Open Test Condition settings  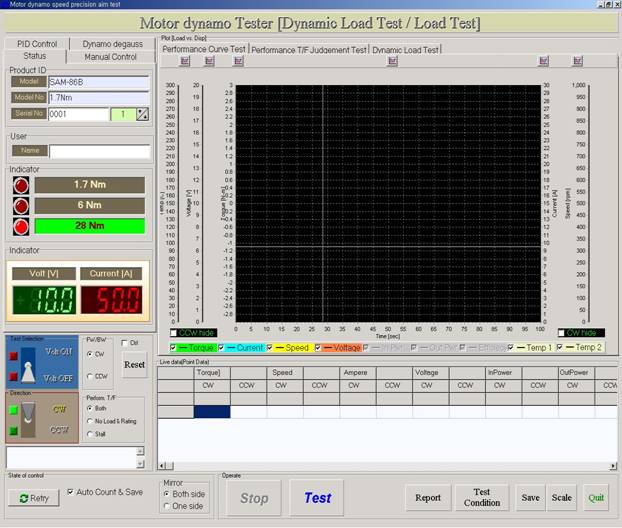(x=482, y=497)
